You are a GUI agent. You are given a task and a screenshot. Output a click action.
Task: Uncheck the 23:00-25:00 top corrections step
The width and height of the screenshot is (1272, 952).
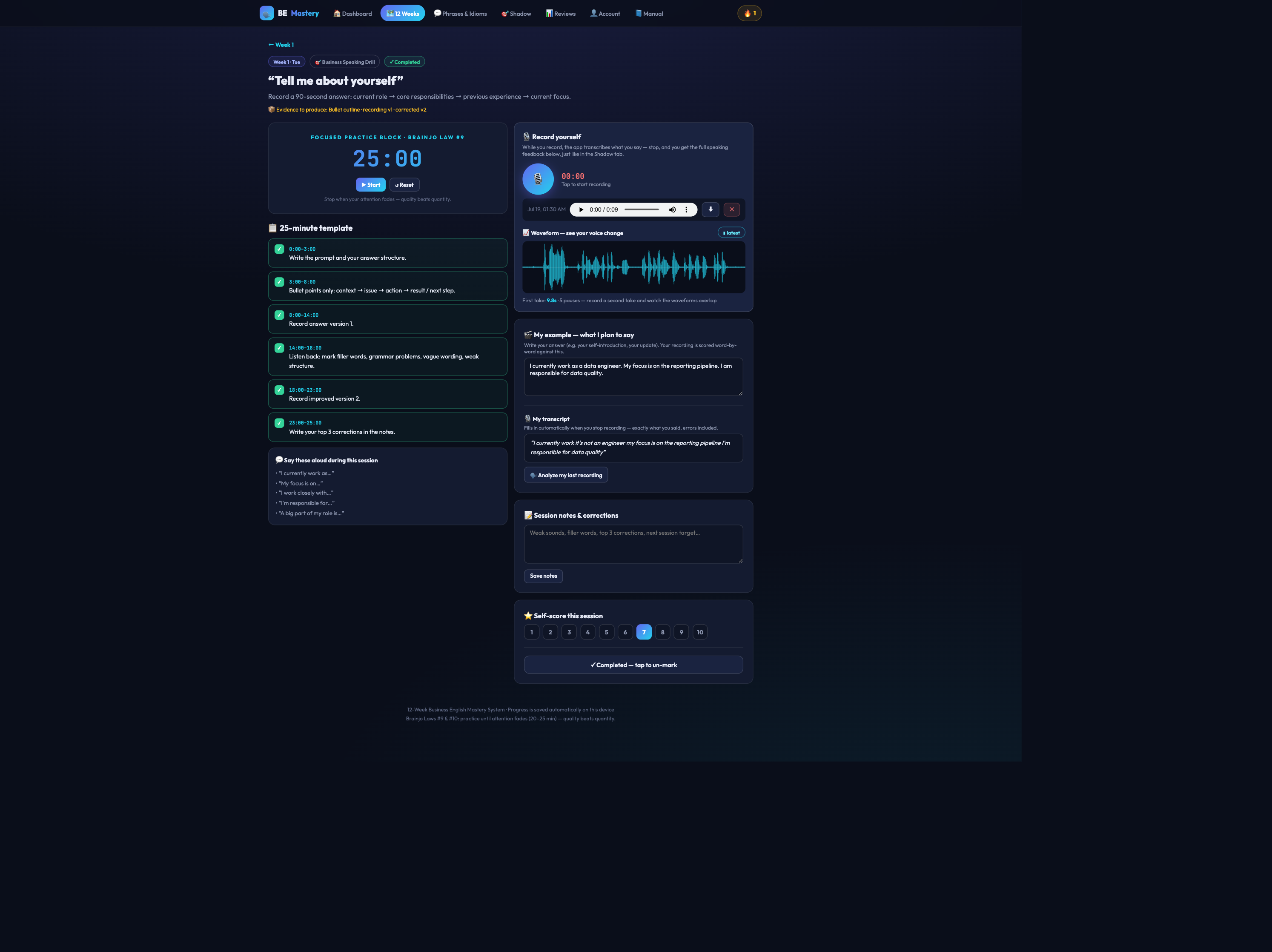pyautogui.click(x=279, y=423)
